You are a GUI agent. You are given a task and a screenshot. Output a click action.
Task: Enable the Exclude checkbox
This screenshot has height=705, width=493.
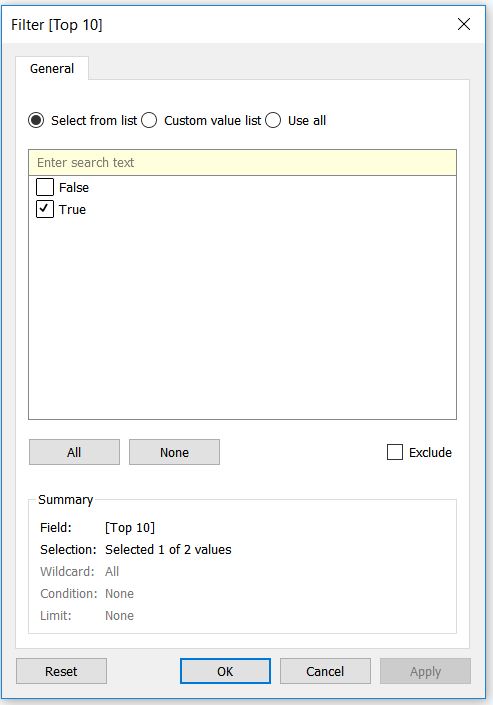tap(394, 452)
